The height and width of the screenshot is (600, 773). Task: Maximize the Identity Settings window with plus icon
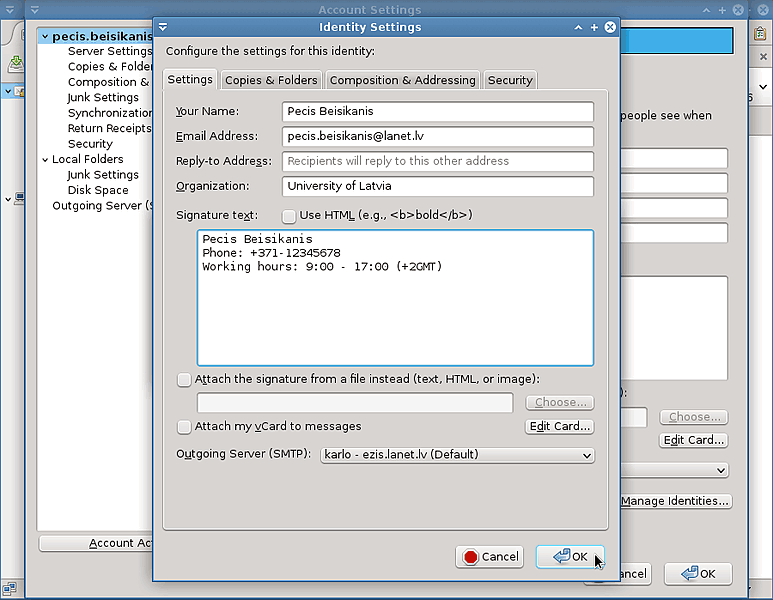pos(594,28)
